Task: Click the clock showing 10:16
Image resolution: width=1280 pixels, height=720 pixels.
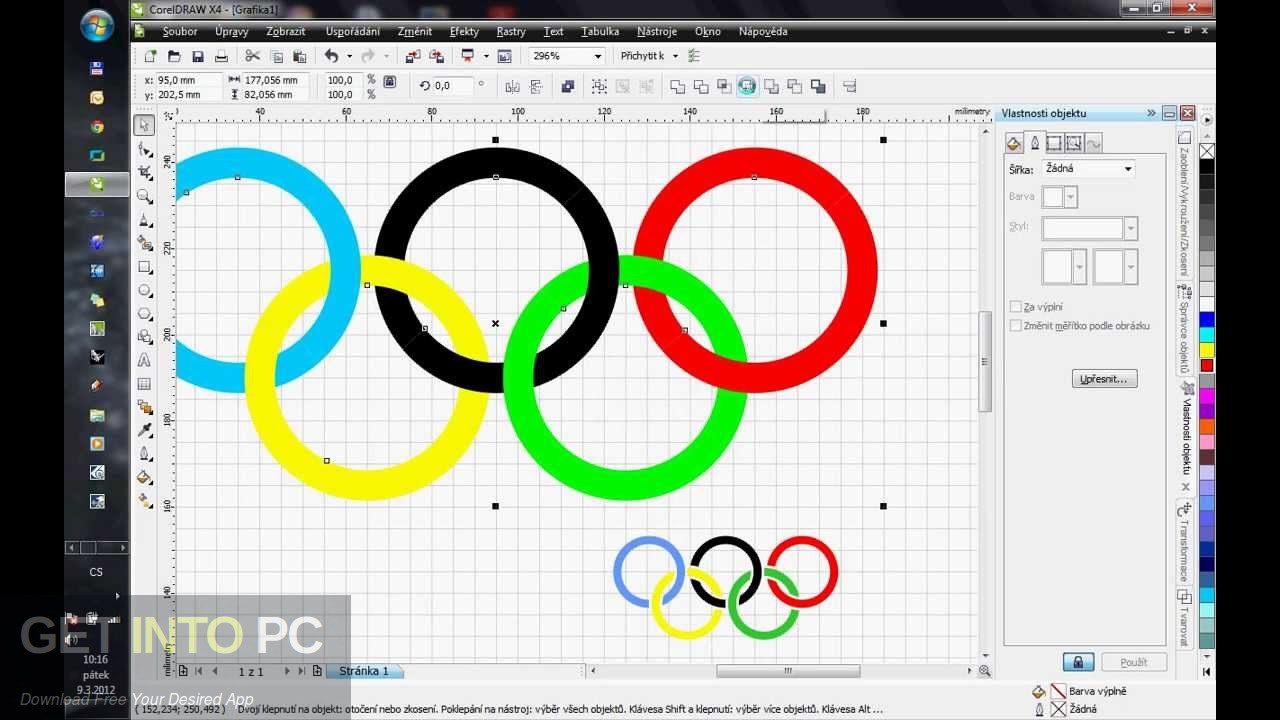Action: click(x=96, y=660)
